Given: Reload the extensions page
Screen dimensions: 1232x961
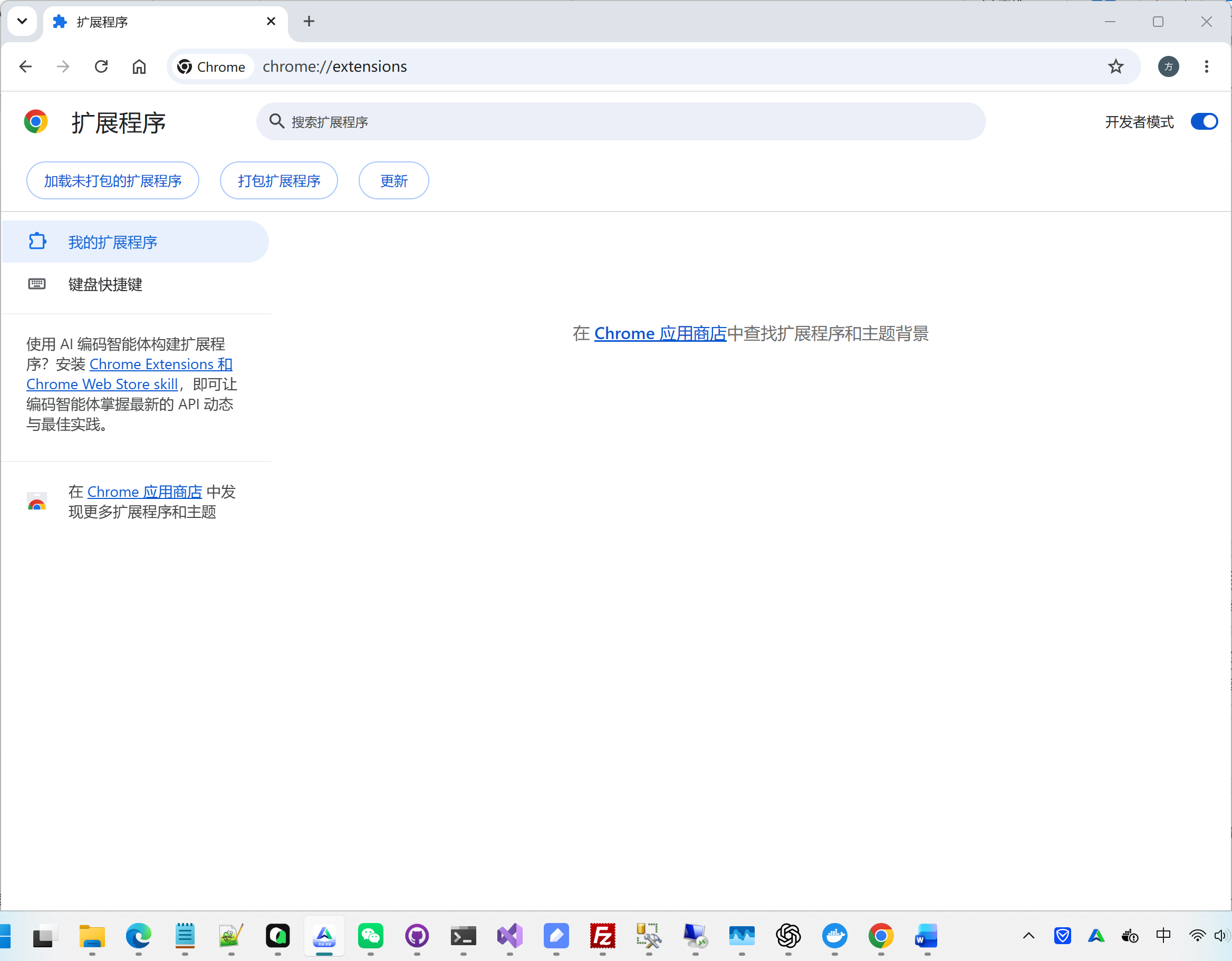Looking at the screenshot, I should point(101,66).
